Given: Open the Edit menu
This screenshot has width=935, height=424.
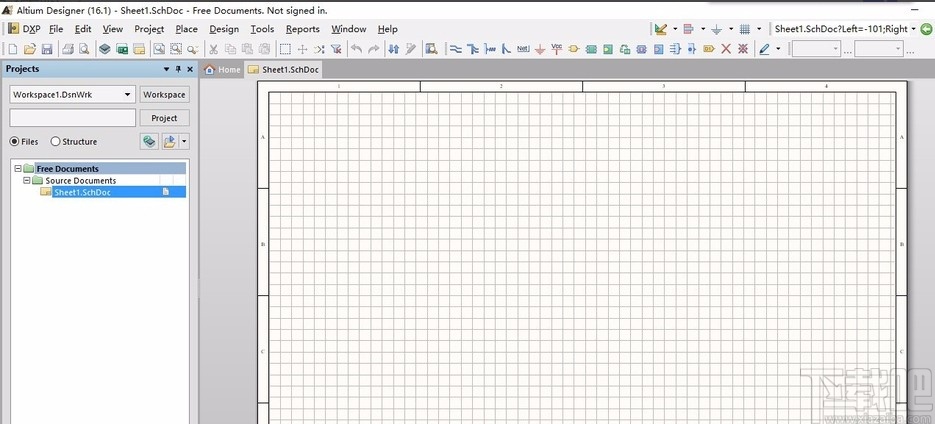Looking at the screenshot, I should [83, 29].
